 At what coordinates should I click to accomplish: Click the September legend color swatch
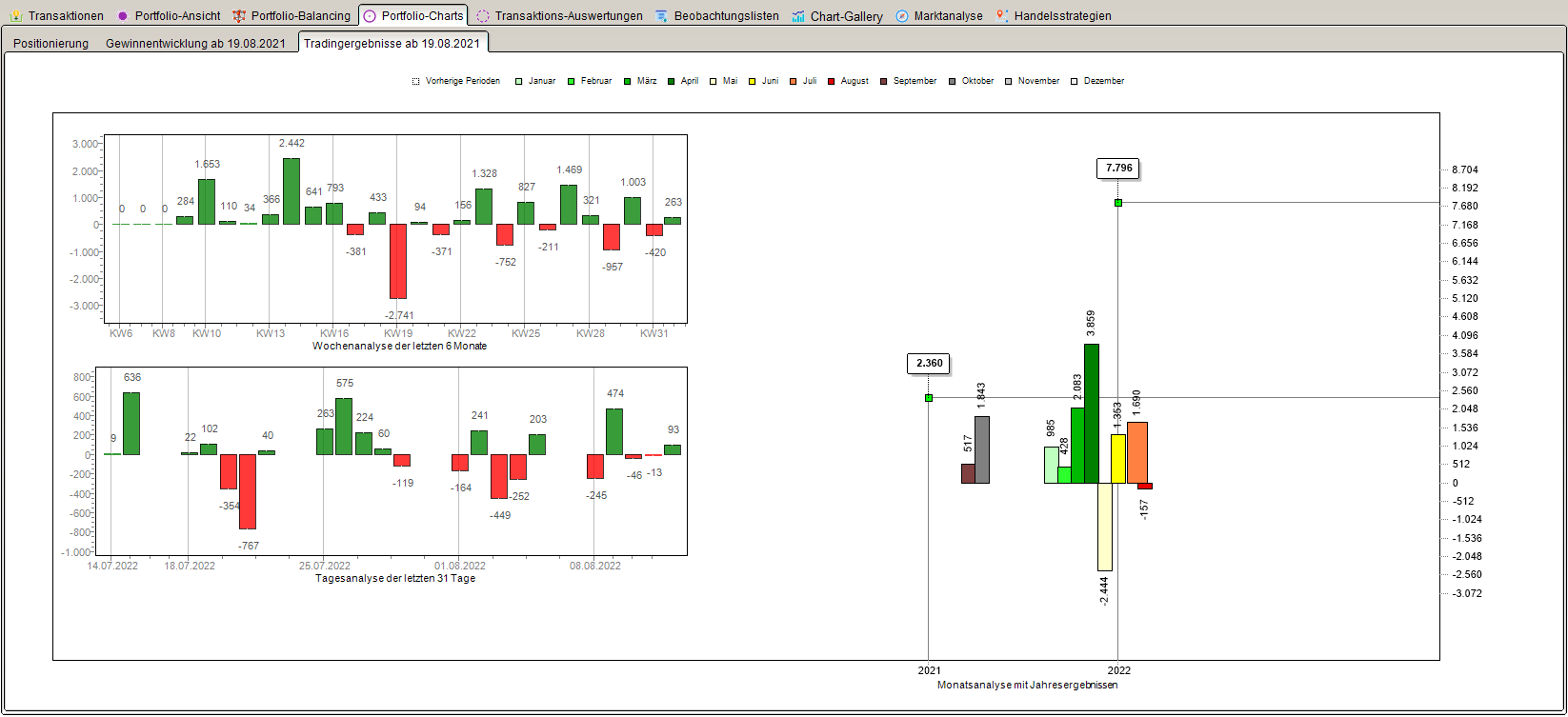(x=884, y=82)
